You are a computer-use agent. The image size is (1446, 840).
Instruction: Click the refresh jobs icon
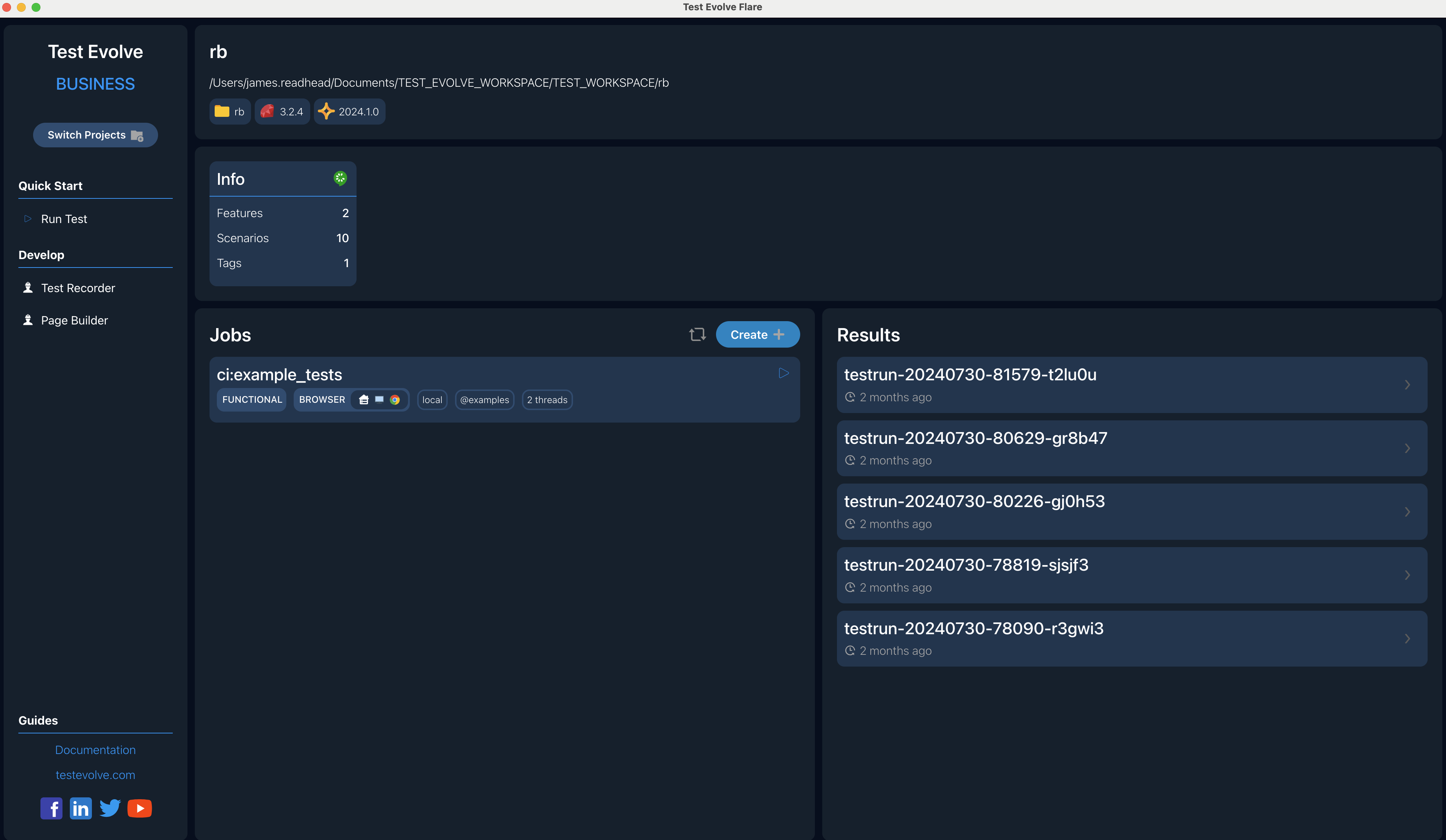(x=697, y=334)
